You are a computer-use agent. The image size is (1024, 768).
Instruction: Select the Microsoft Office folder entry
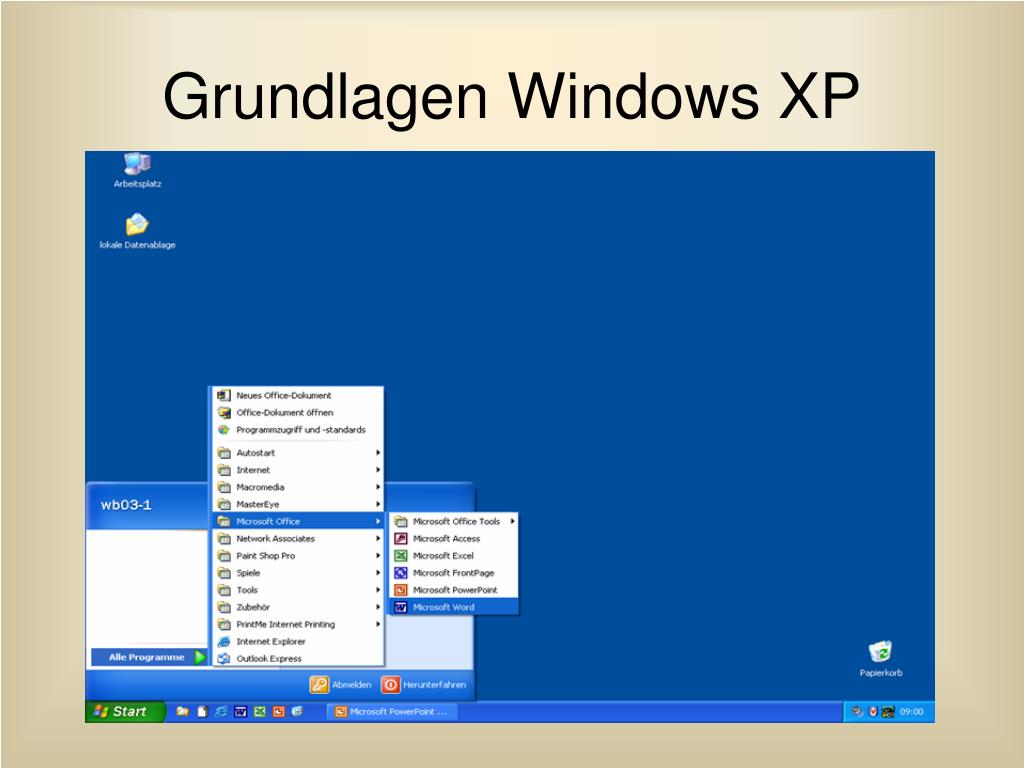[299, 521]
